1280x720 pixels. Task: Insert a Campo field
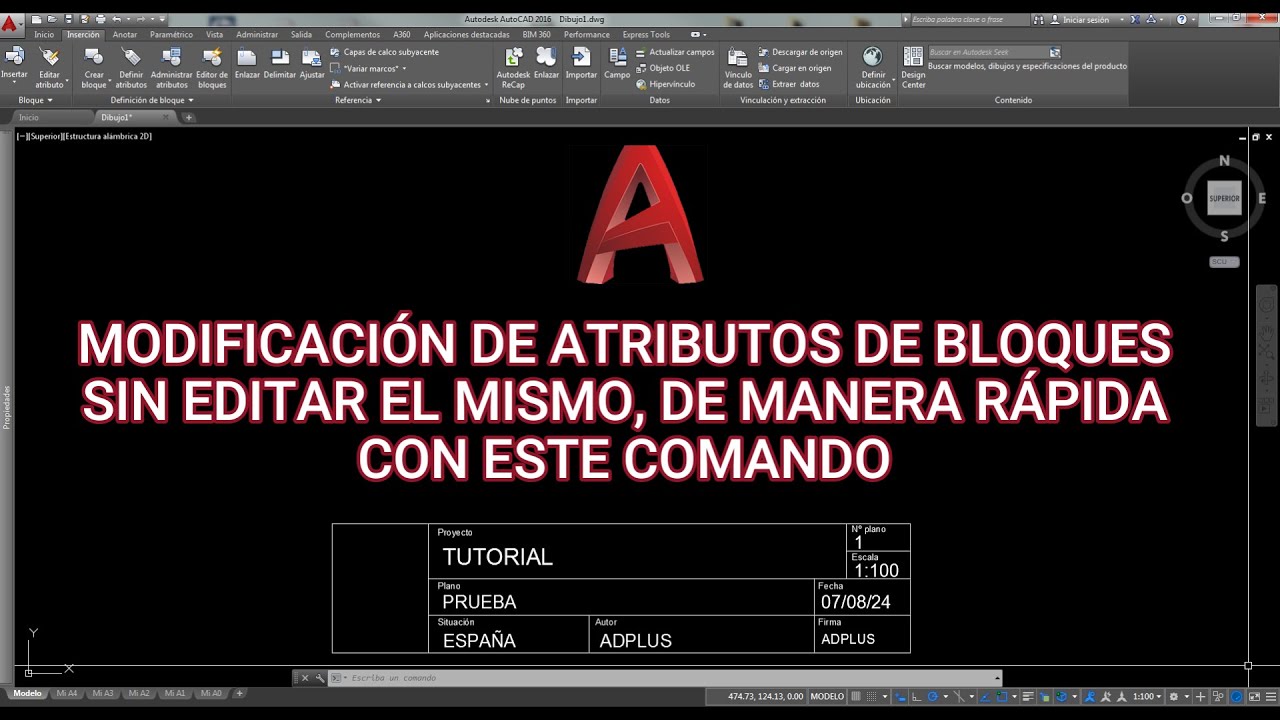[617, 62]
